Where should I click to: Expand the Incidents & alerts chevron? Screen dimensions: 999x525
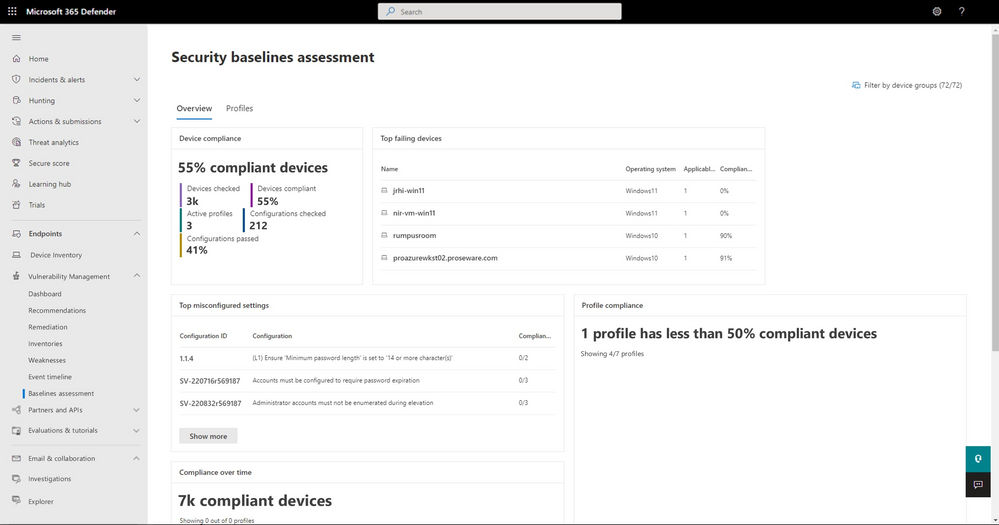(x=136, y=80)
